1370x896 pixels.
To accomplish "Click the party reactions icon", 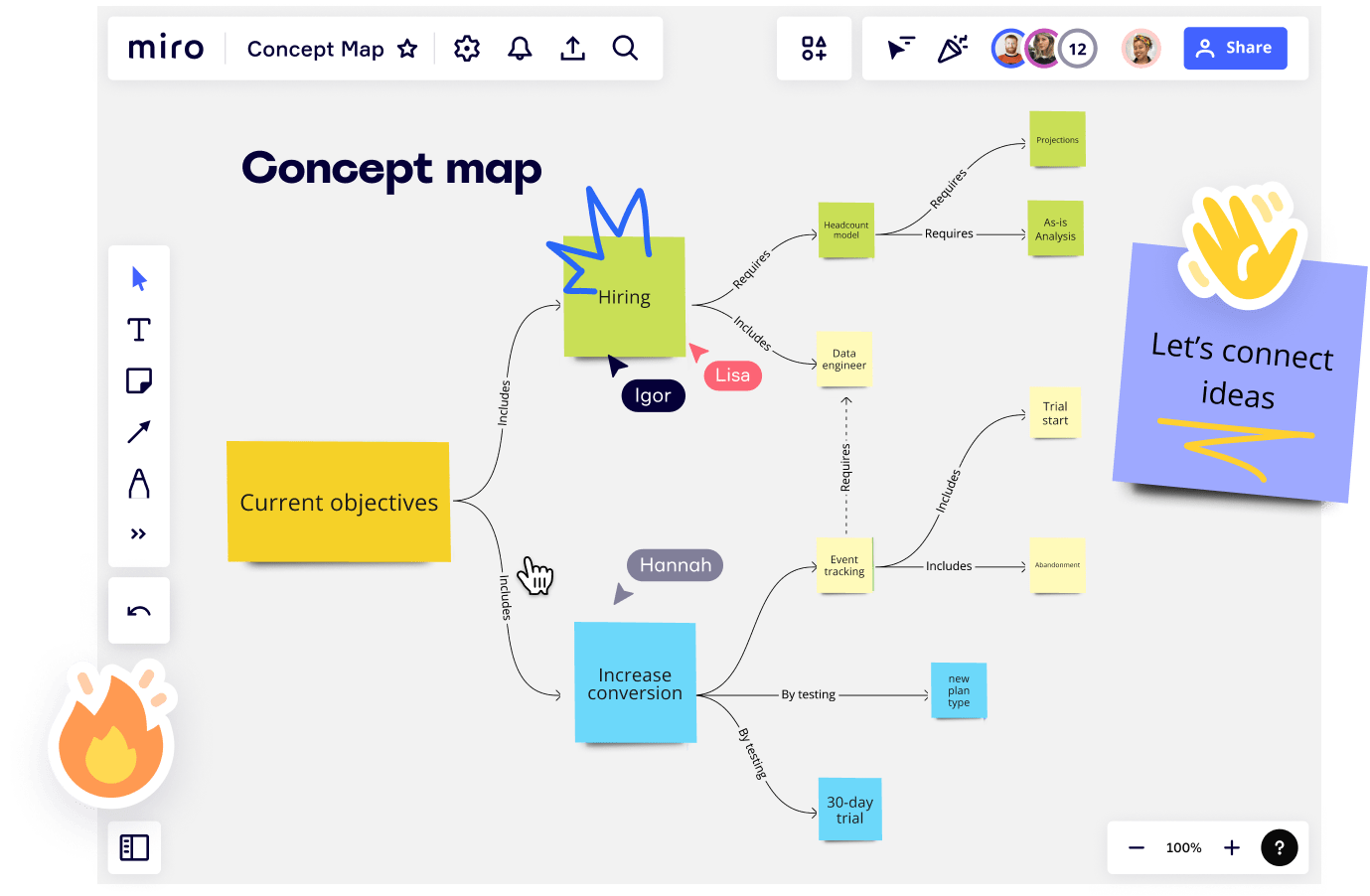I will click(x=953, y=48).
